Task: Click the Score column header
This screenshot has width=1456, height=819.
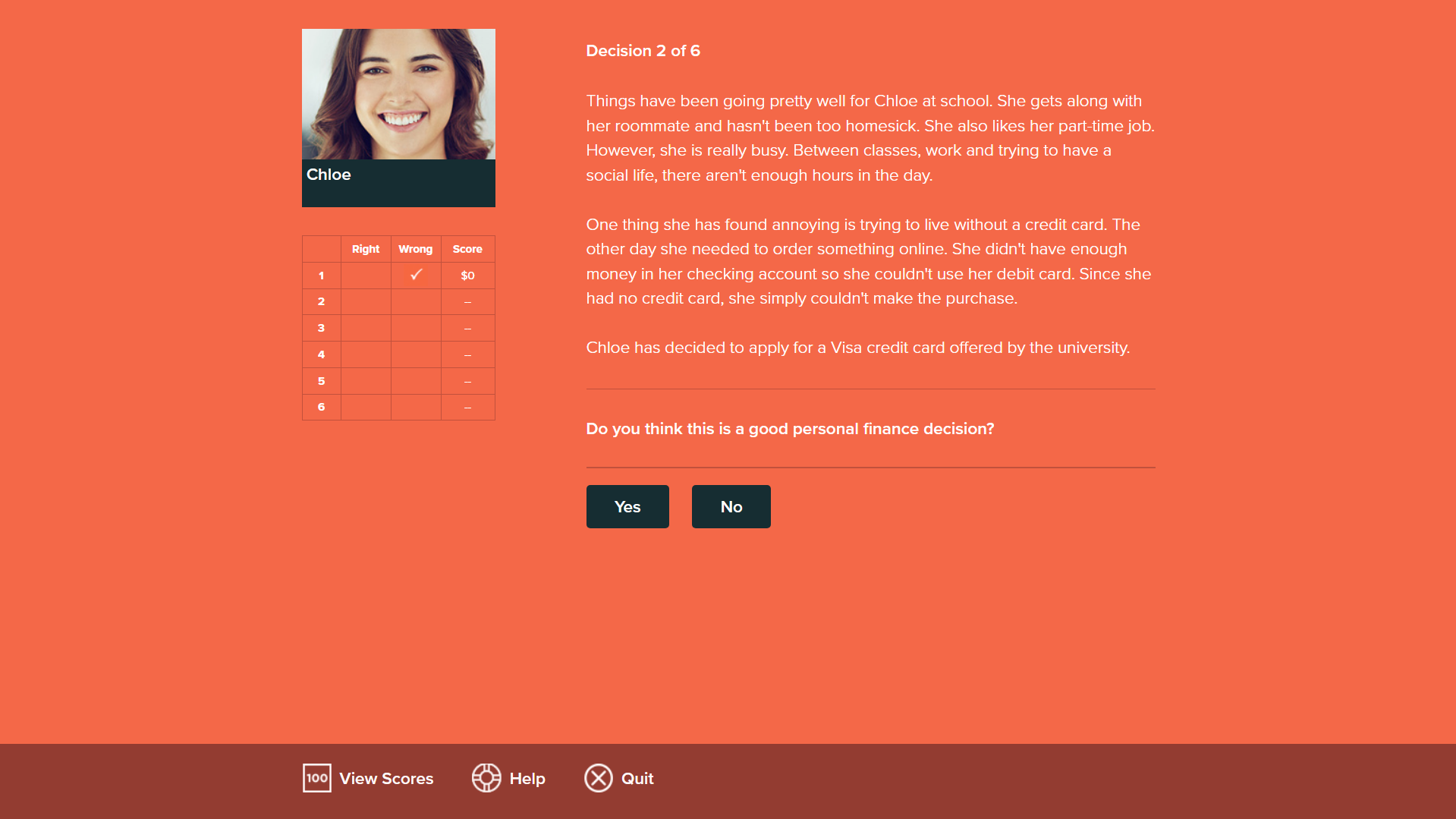Action: (467, 249)
